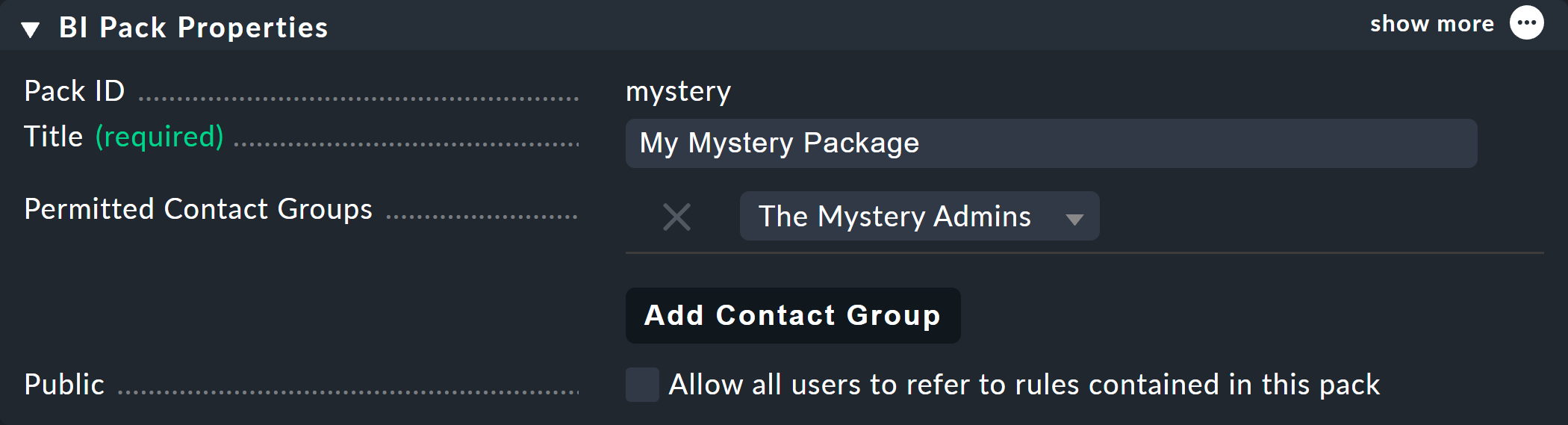
Task: Collapse the BI Pack Properties section triangle
Action: coord(31,30)
